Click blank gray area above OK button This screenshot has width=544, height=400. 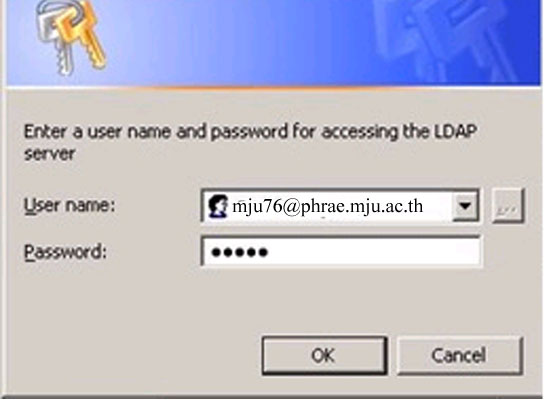tap(324, 305)
